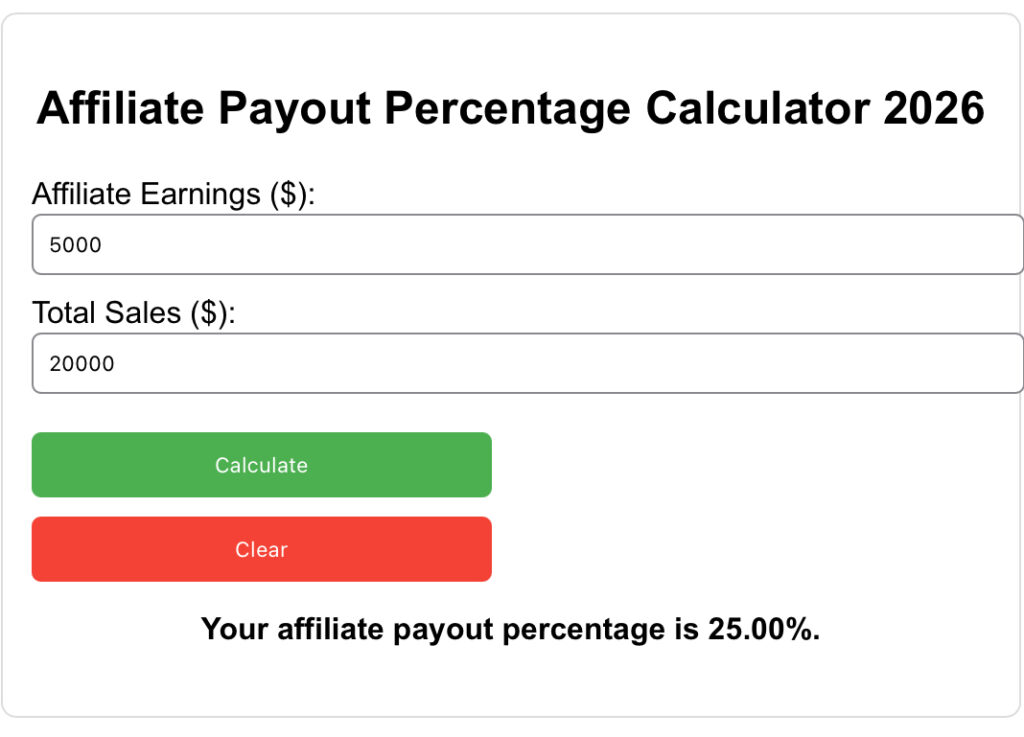The image size is (1024, 737).
Task: Select the payout percentage result text
Action: click(511, 629)
